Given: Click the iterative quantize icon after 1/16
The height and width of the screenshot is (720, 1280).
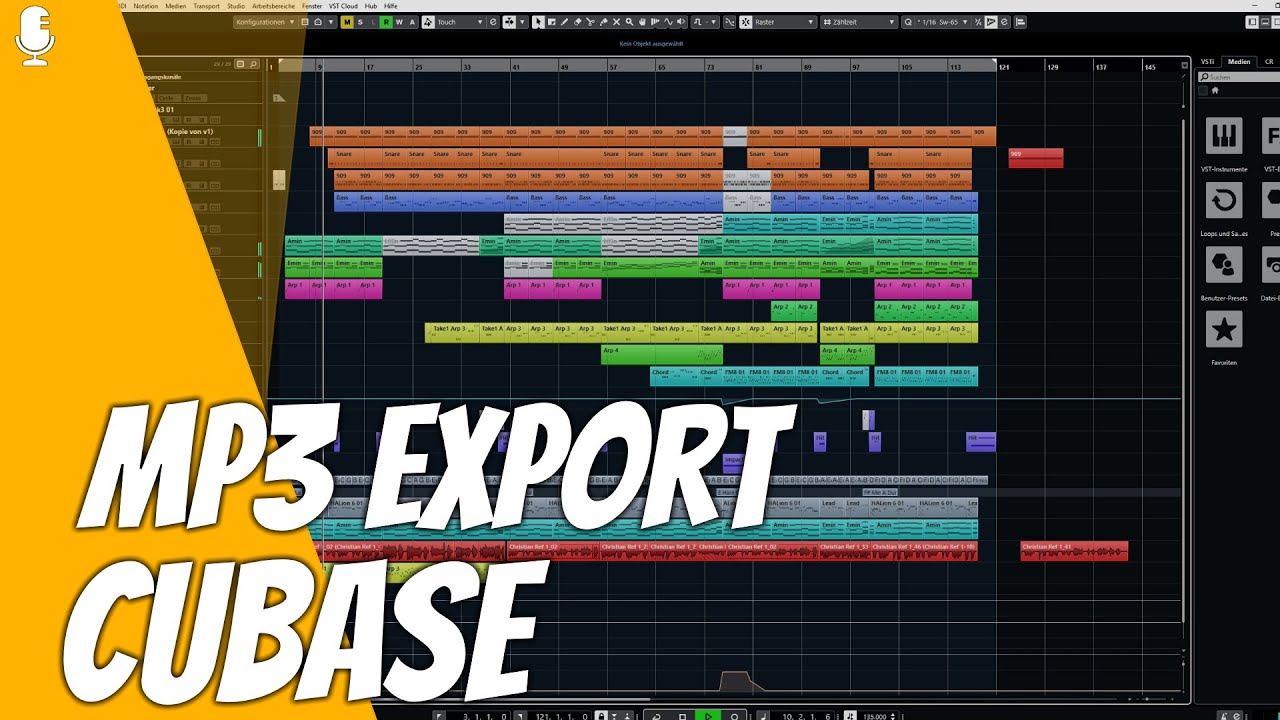Looking at the screenshot, I should [x=977, y=22].
